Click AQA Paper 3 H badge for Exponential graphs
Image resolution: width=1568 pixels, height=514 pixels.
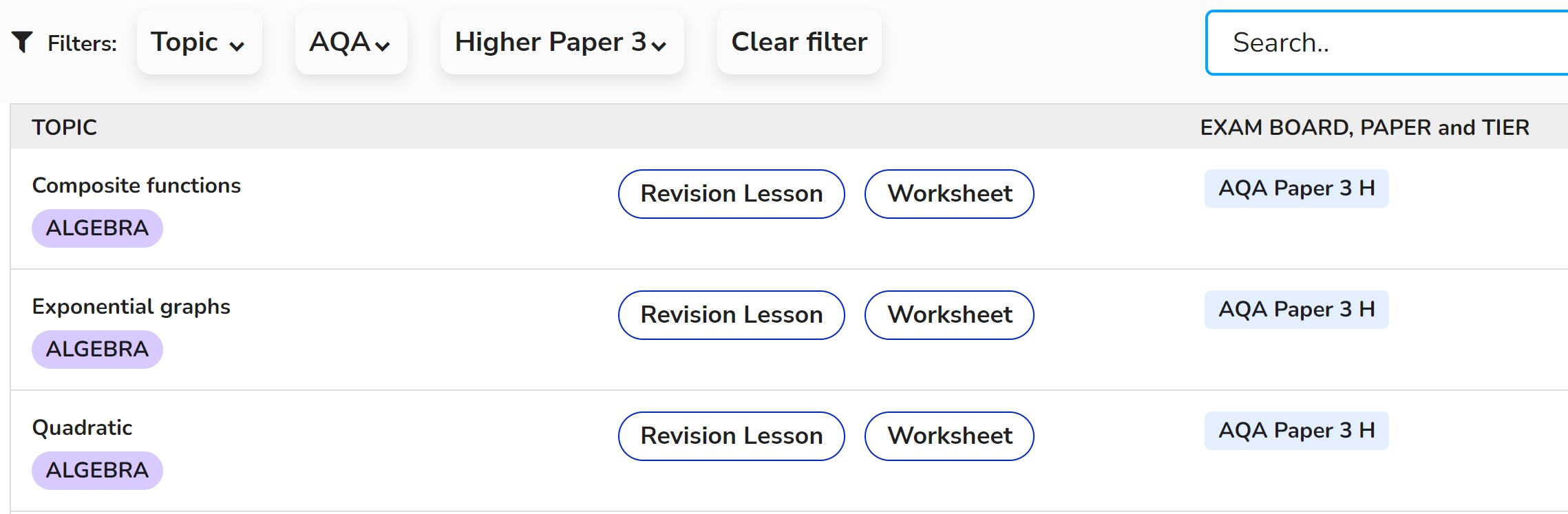(x=1296, y=310)
